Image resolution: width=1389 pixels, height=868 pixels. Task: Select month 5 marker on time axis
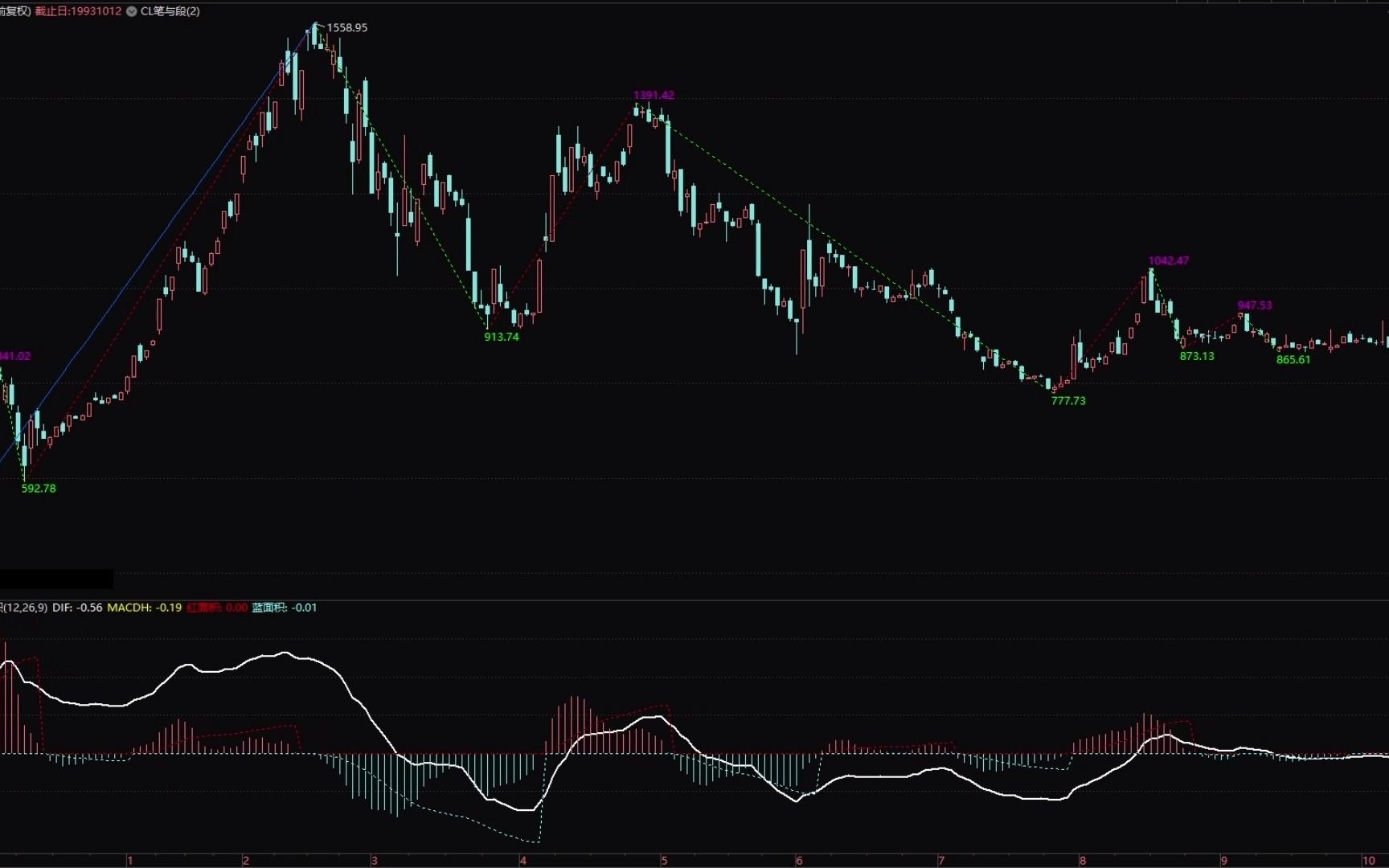(664, 861)
